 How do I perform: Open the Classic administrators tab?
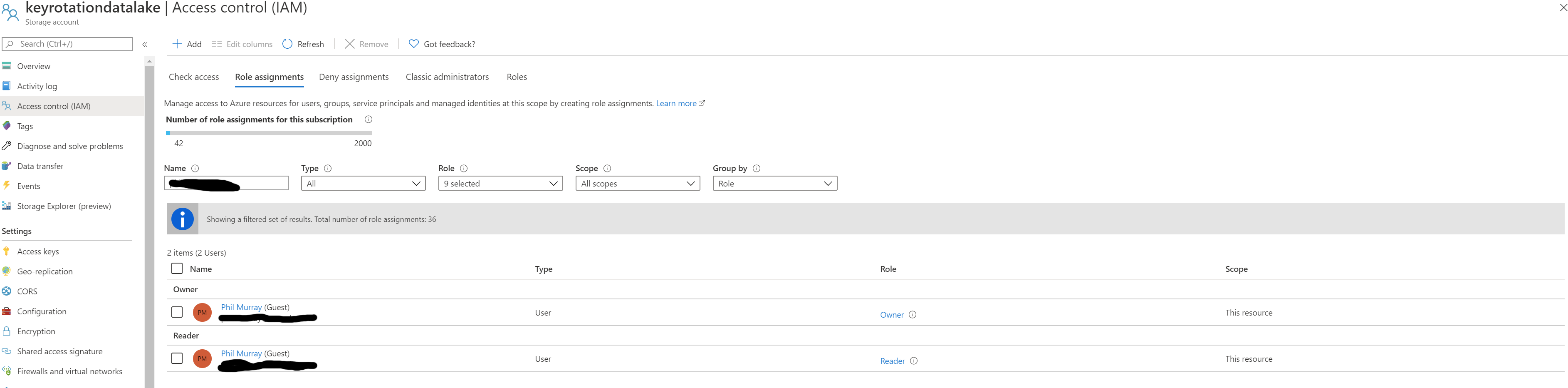click(448, 77)
